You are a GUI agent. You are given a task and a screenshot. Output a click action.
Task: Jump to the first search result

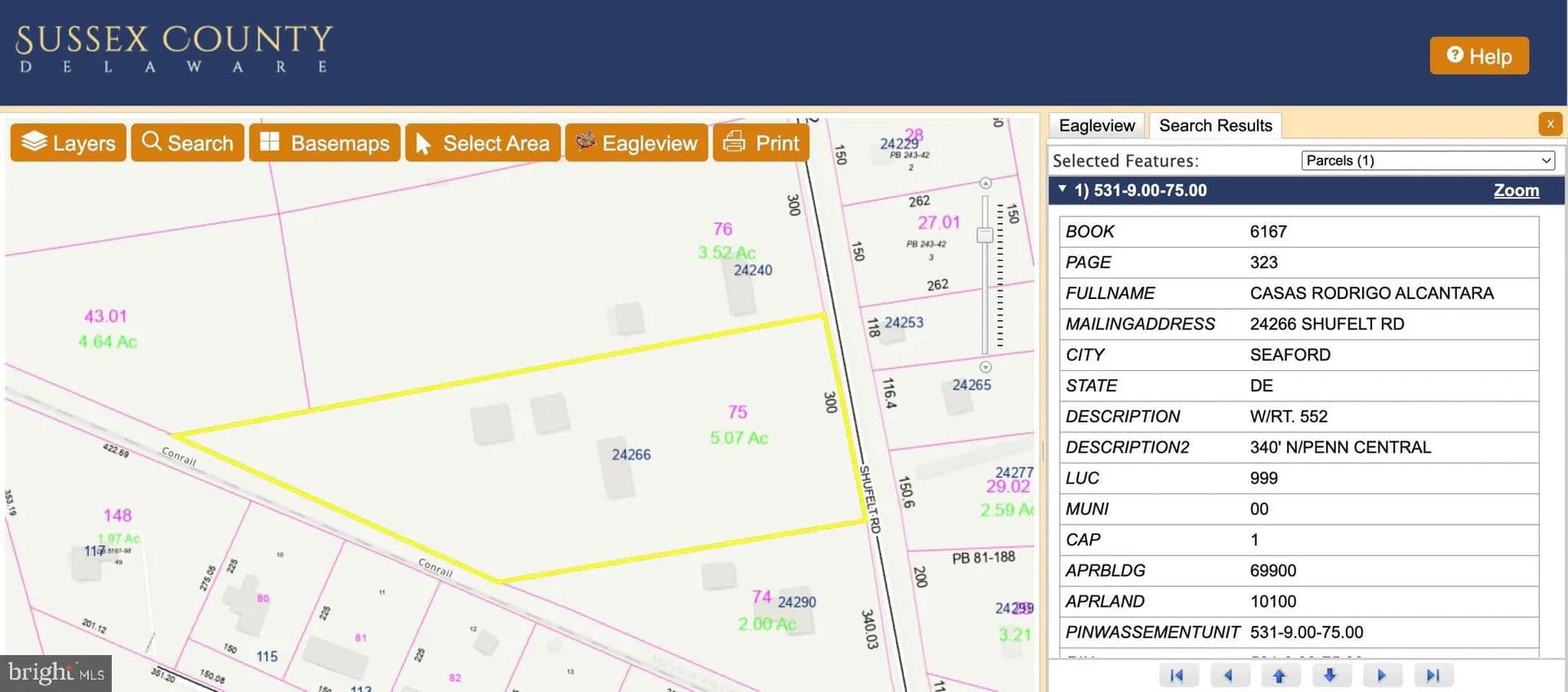click(1177, 676)
